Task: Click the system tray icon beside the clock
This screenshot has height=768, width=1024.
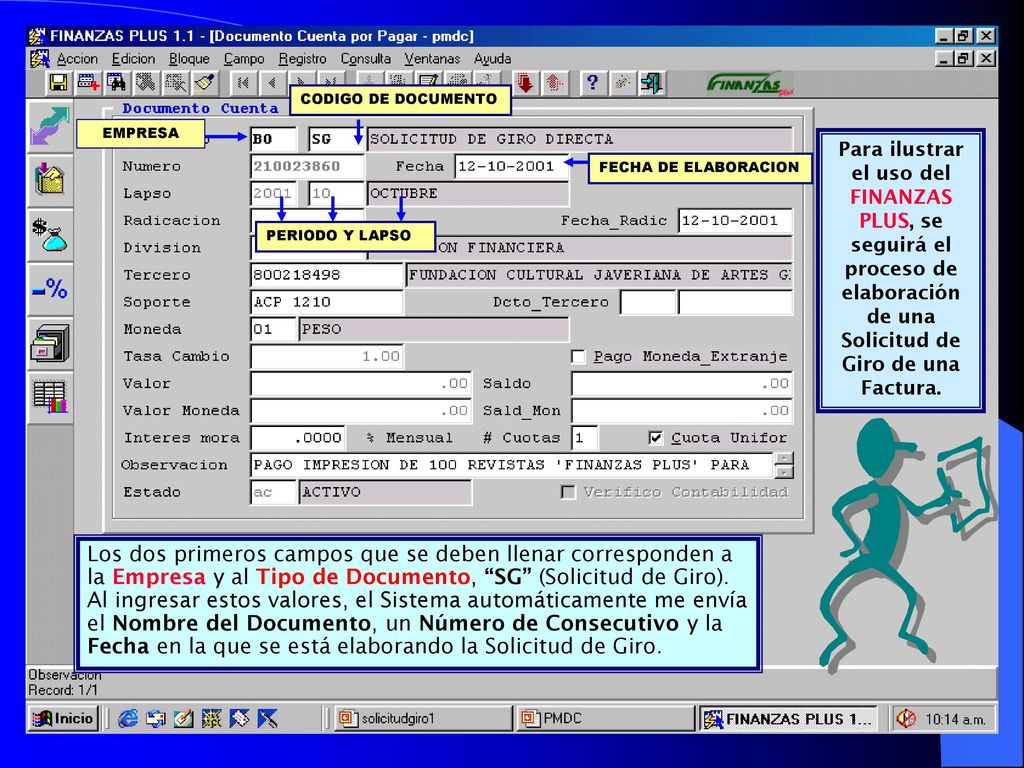Action: pyautogui.click(x=906, y=718)
